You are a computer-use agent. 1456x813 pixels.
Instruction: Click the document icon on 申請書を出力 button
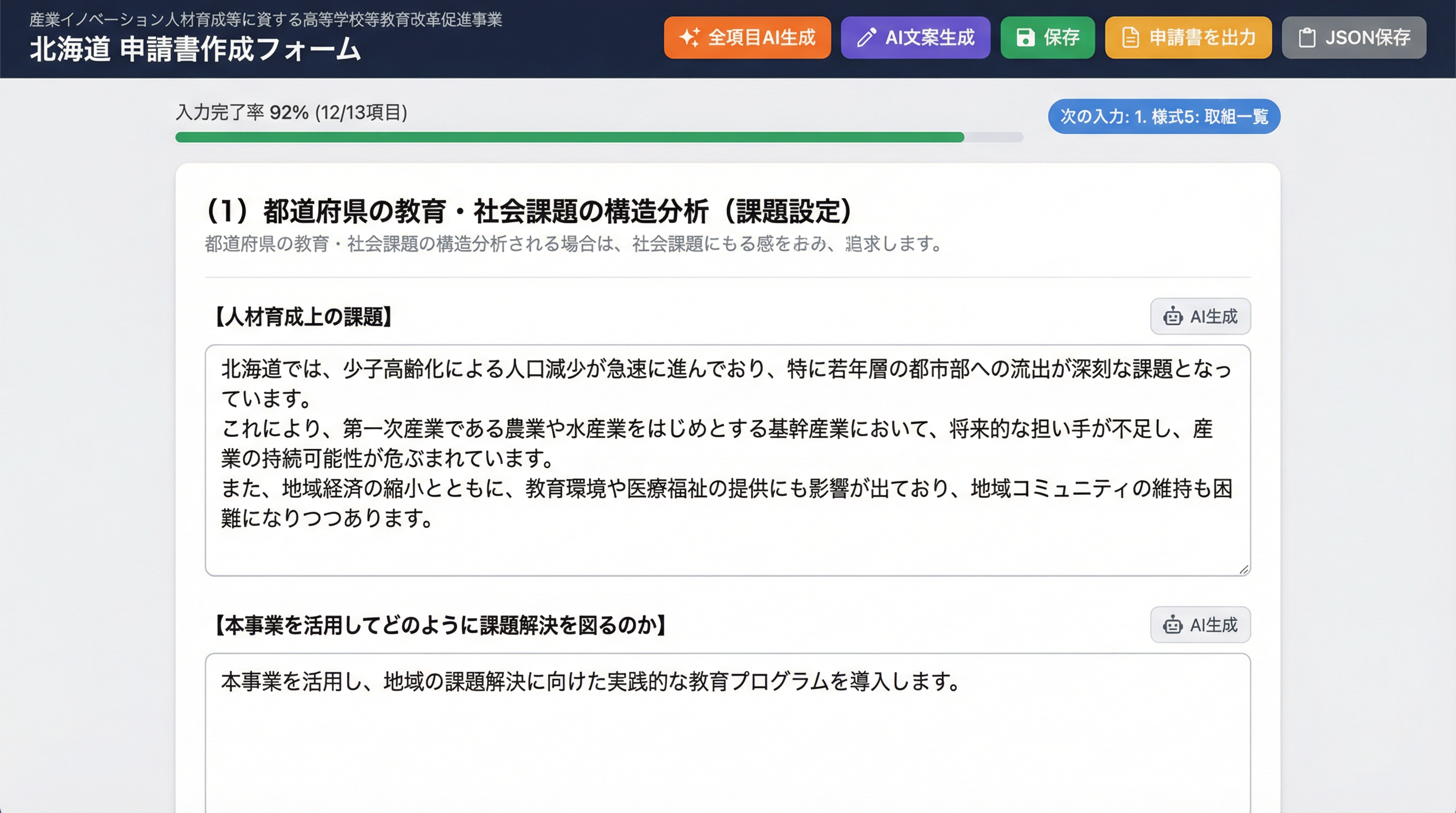click(x=1130, y=37)
